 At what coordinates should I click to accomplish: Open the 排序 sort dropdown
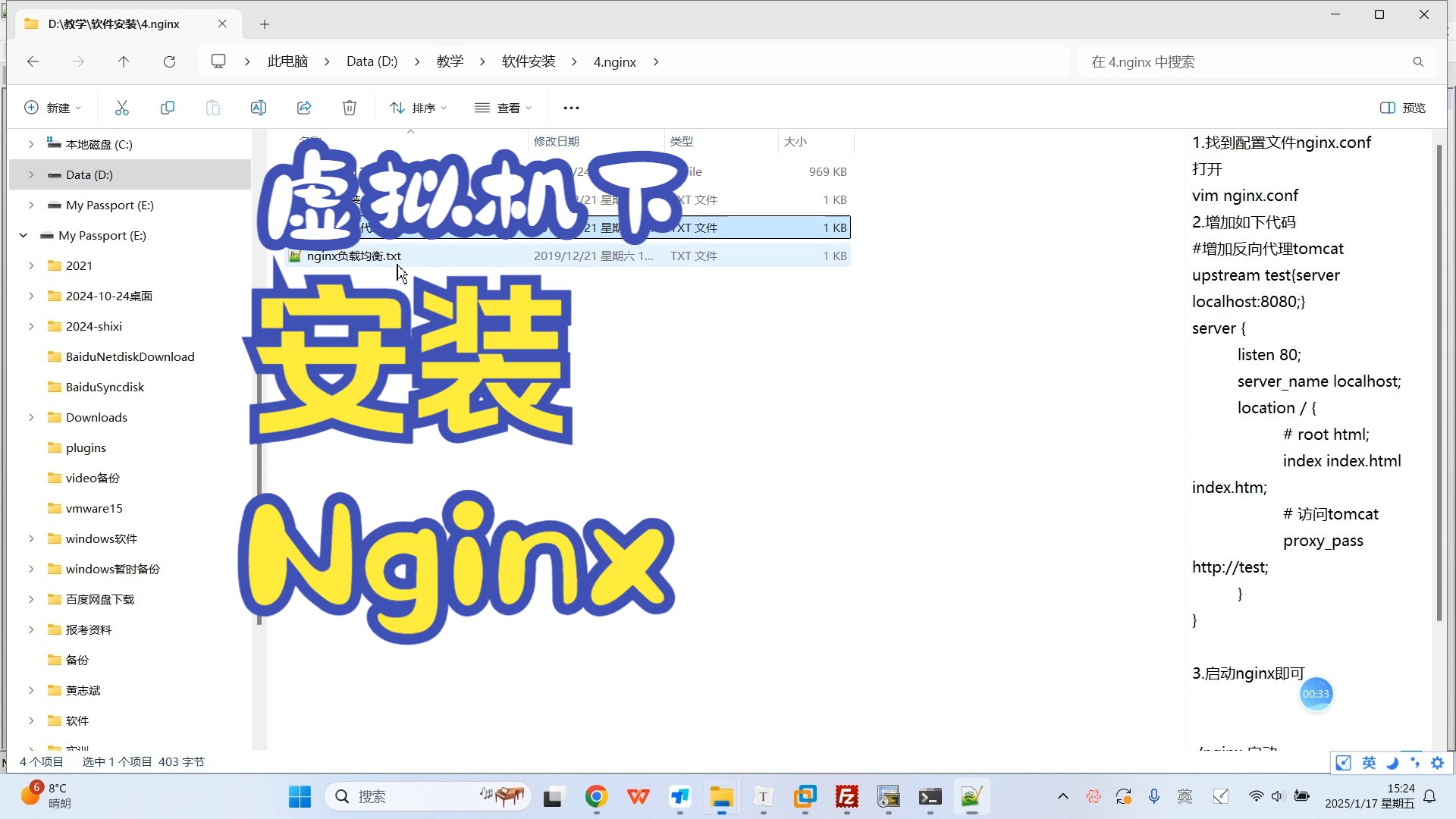coord(418,108)
